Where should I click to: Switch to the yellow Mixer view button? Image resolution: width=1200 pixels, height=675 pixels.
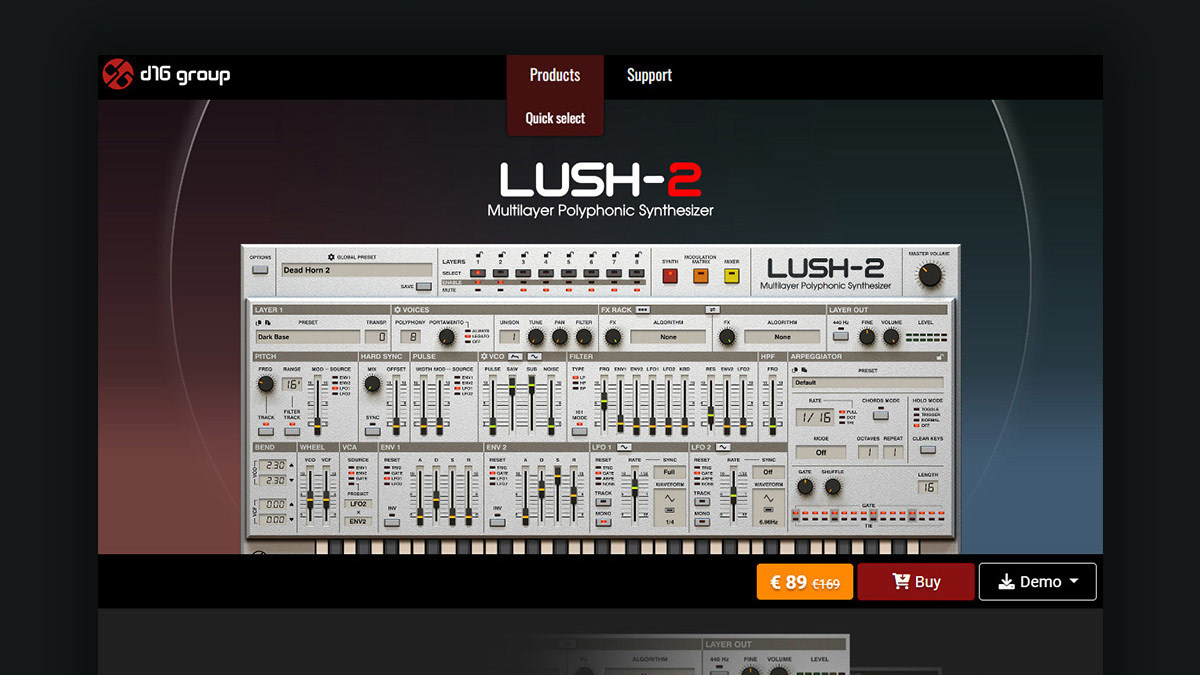pos(732,276)
